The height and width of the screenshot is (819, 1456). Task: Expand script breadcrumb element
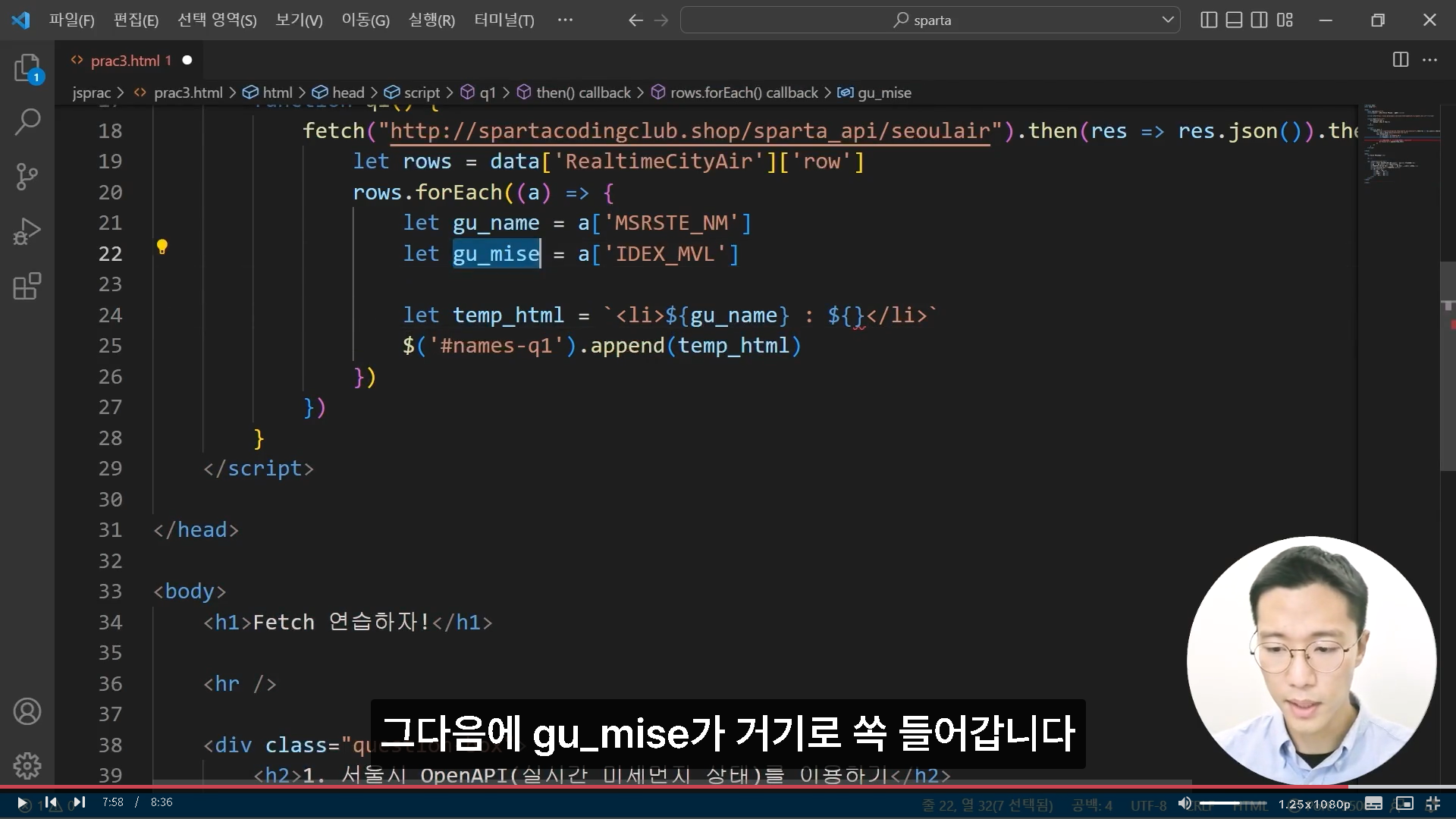(x=412, y=93)
